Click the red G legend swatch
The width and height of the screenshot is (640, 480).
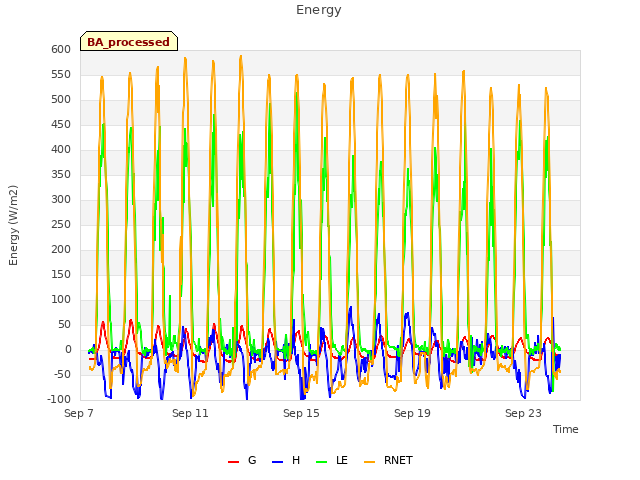(233, 461)
